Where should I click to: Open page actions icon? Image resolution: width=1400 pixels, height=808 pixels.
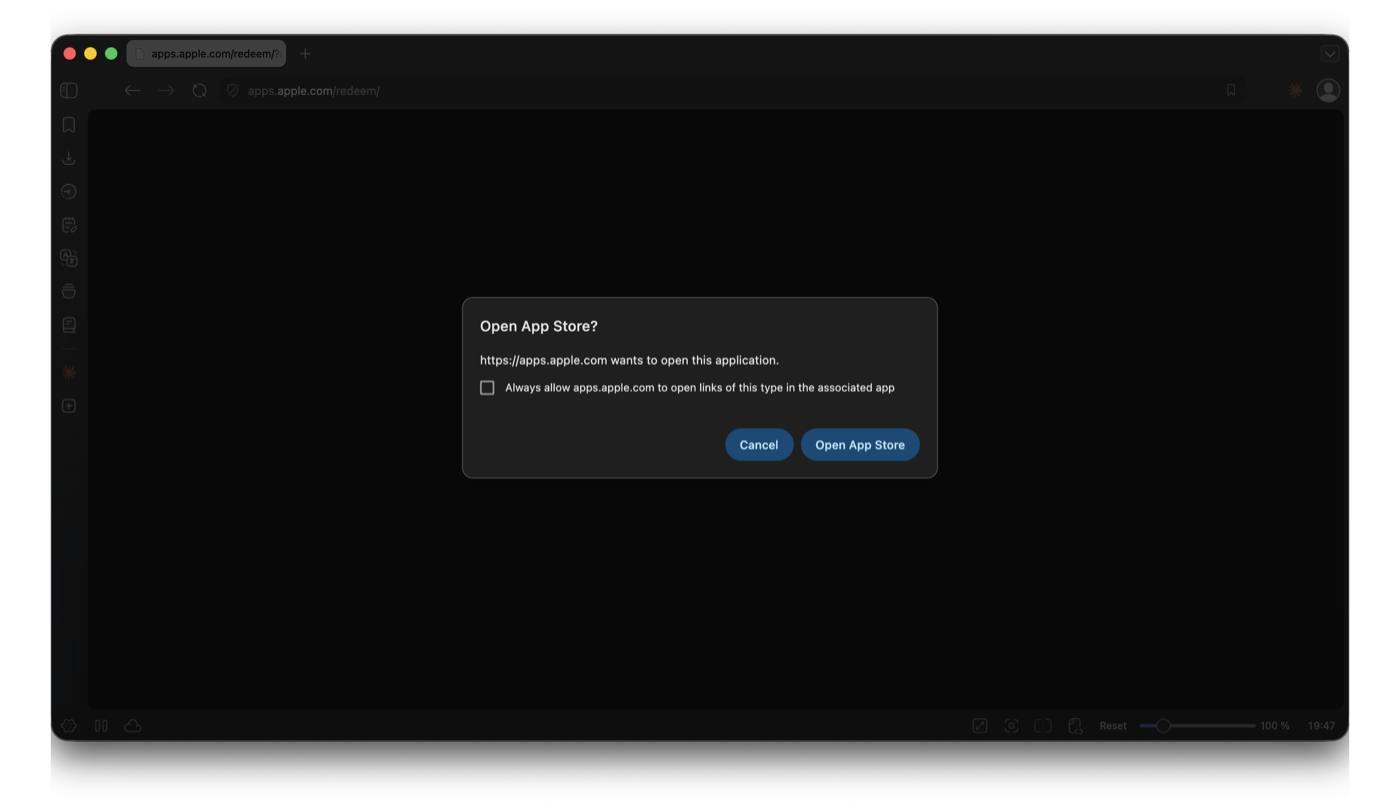(x=1076, y=726)
